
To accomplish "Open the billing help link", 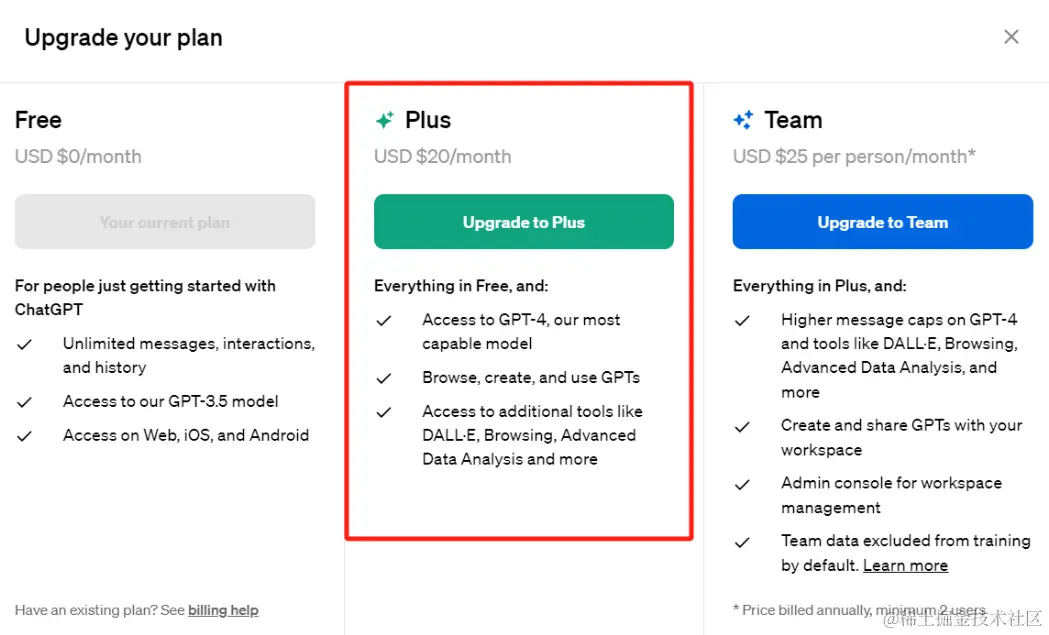I will [x=223, y=610].
